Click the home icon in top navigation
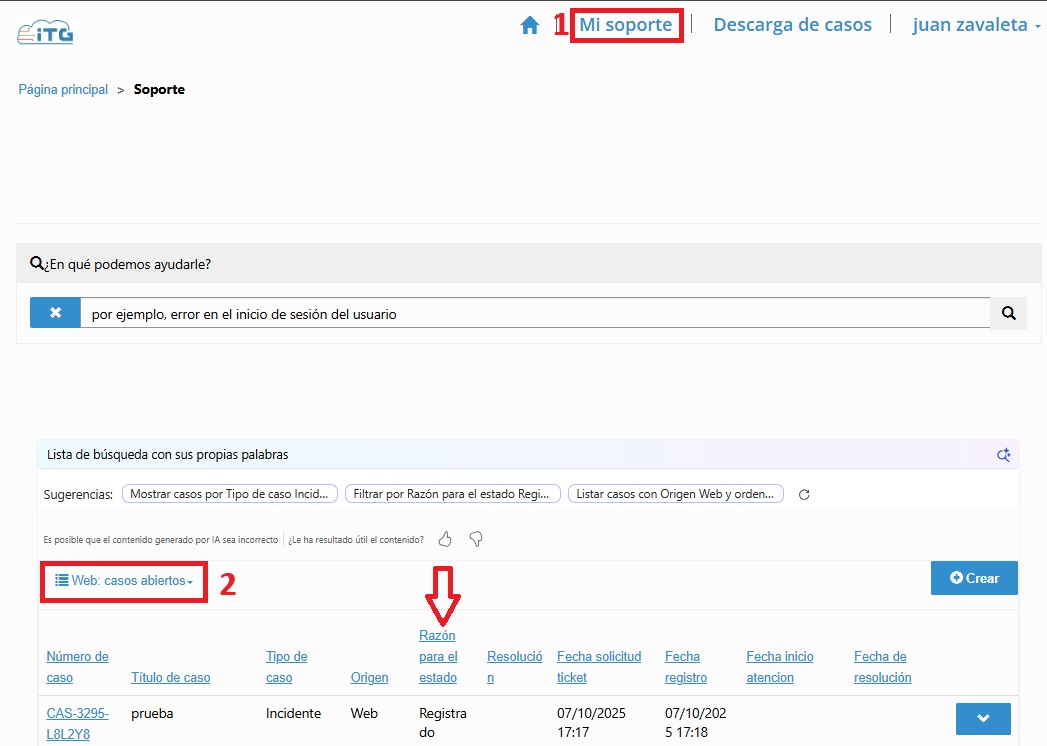1047x746 pixels. tap(530, 26)
